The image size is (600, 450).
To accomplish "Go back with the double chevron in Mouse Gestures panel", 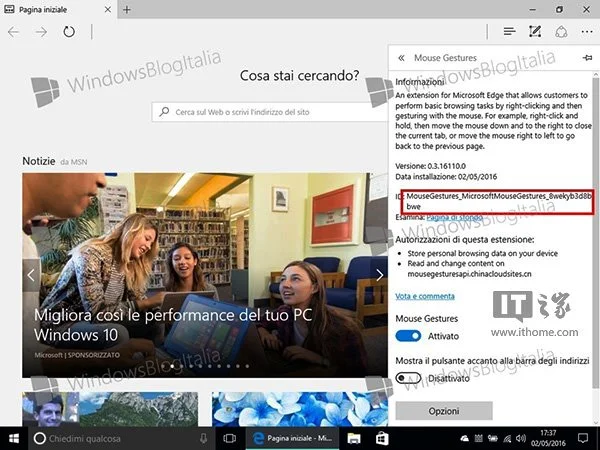I will point(401,58).
